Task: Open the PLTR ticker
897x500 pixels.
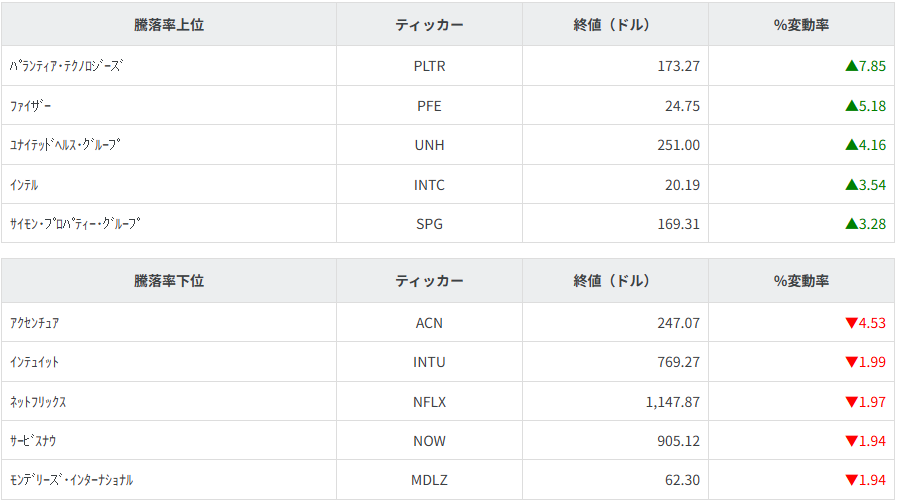Action: click(x=429, y=66)
